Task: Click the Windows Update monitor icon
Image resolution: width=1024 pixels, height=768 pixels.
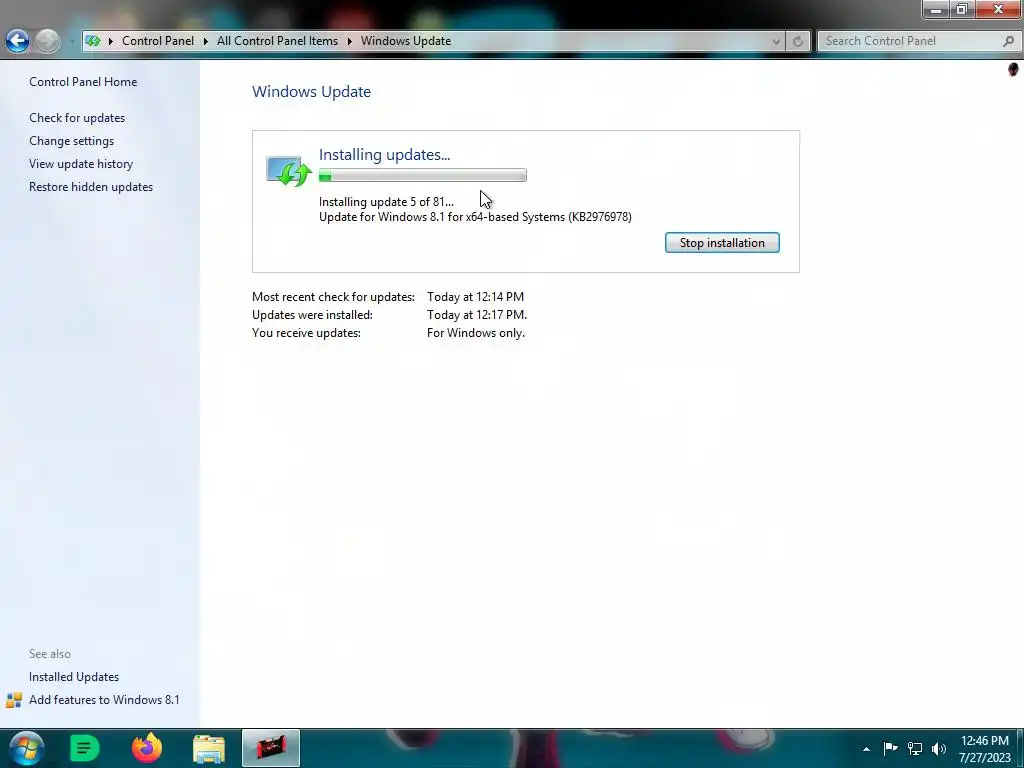Action: point(289,171)
